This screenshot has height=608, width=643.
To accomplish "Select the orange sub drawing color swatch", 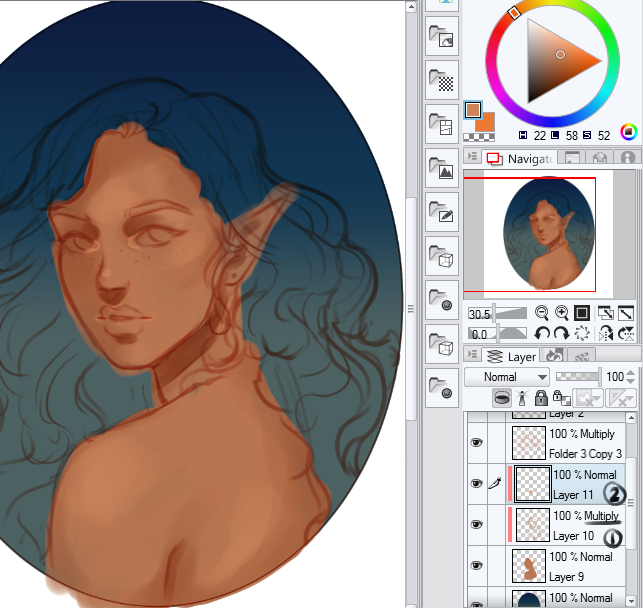I will tap(487, 123).
